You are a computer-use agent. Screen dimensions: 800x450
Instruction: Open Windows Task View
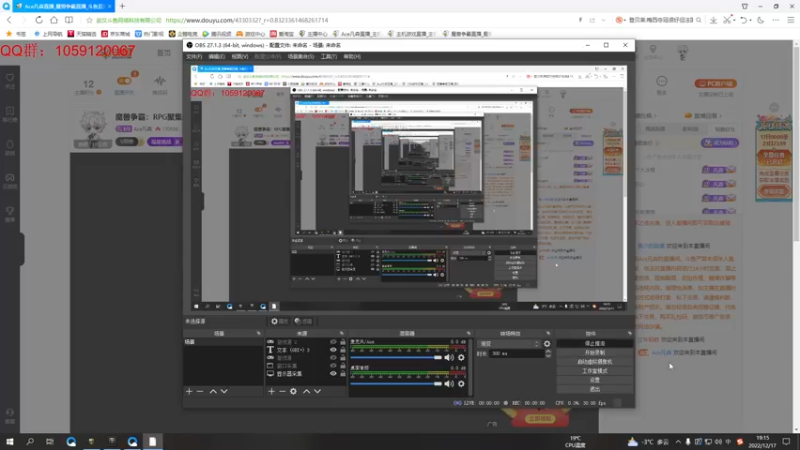click(49, 441)
